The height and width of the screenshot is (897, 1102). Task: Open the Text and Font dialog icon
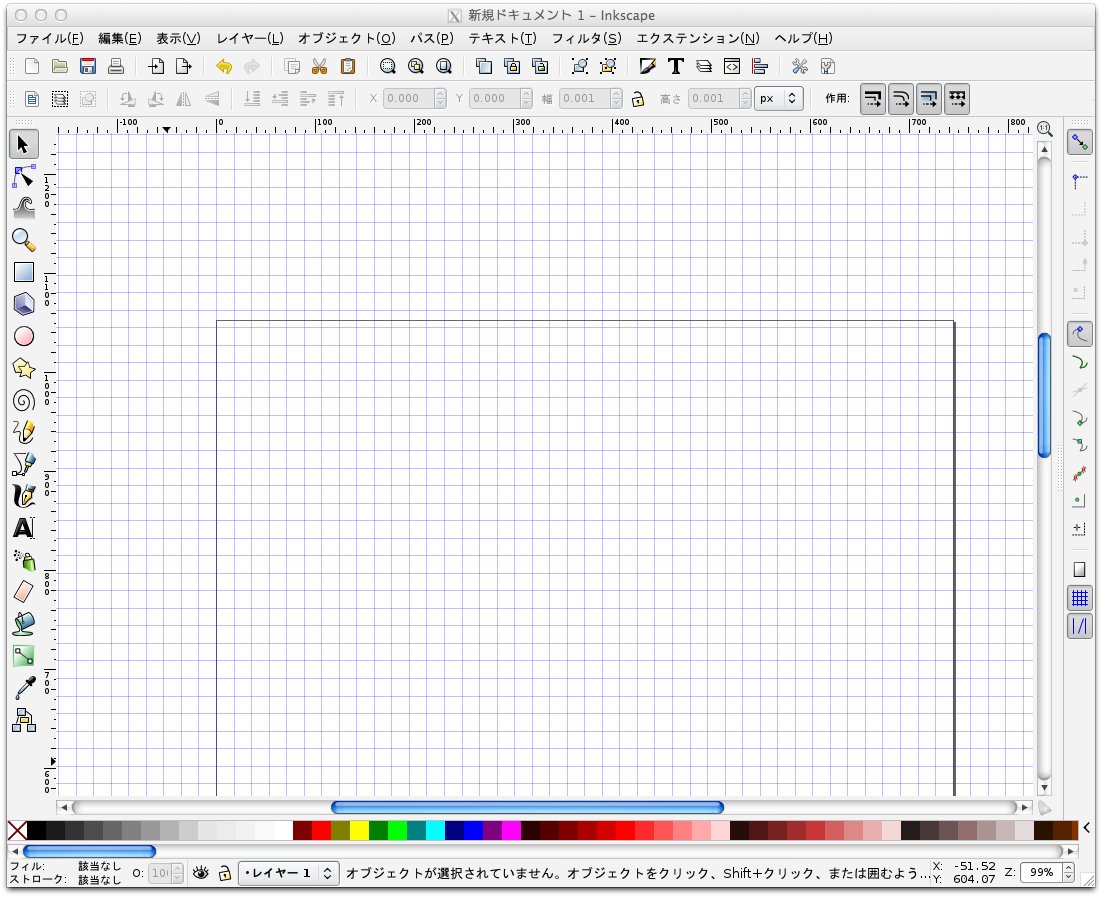pos(675,66)
